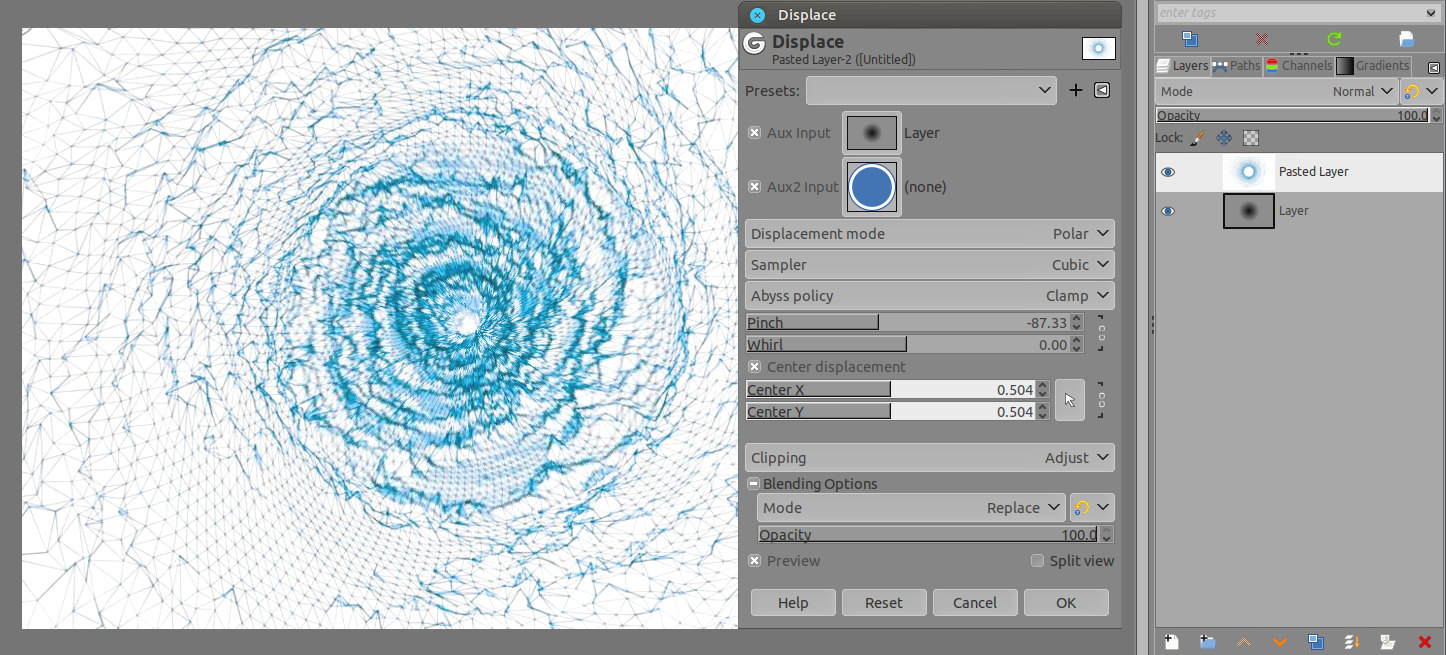Save current settings as a preset with plus icon

pyautogui.click(x=1076, y=90)
